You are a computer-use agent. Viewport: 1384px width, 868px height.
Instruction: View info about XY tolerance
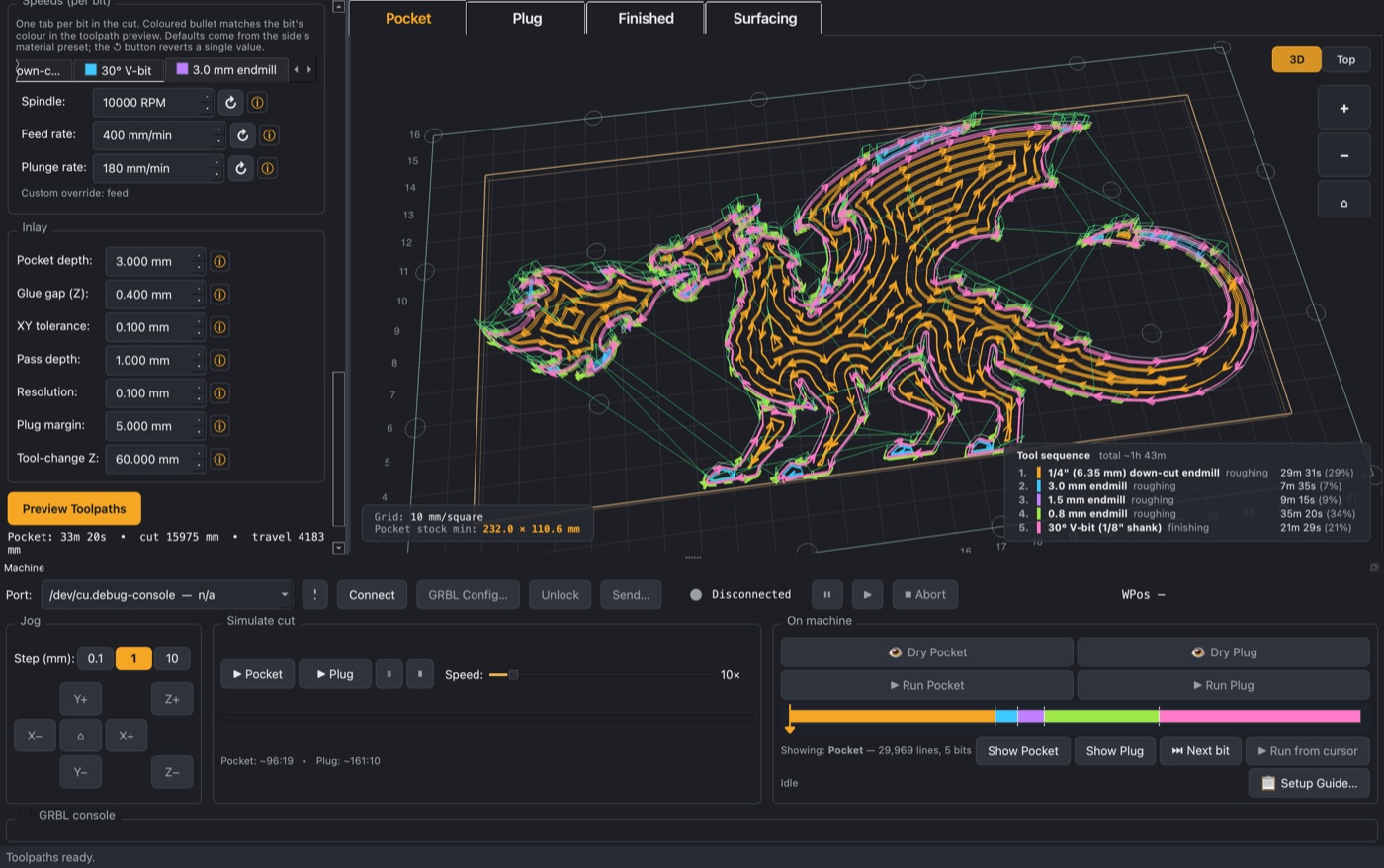coord(219,327)
